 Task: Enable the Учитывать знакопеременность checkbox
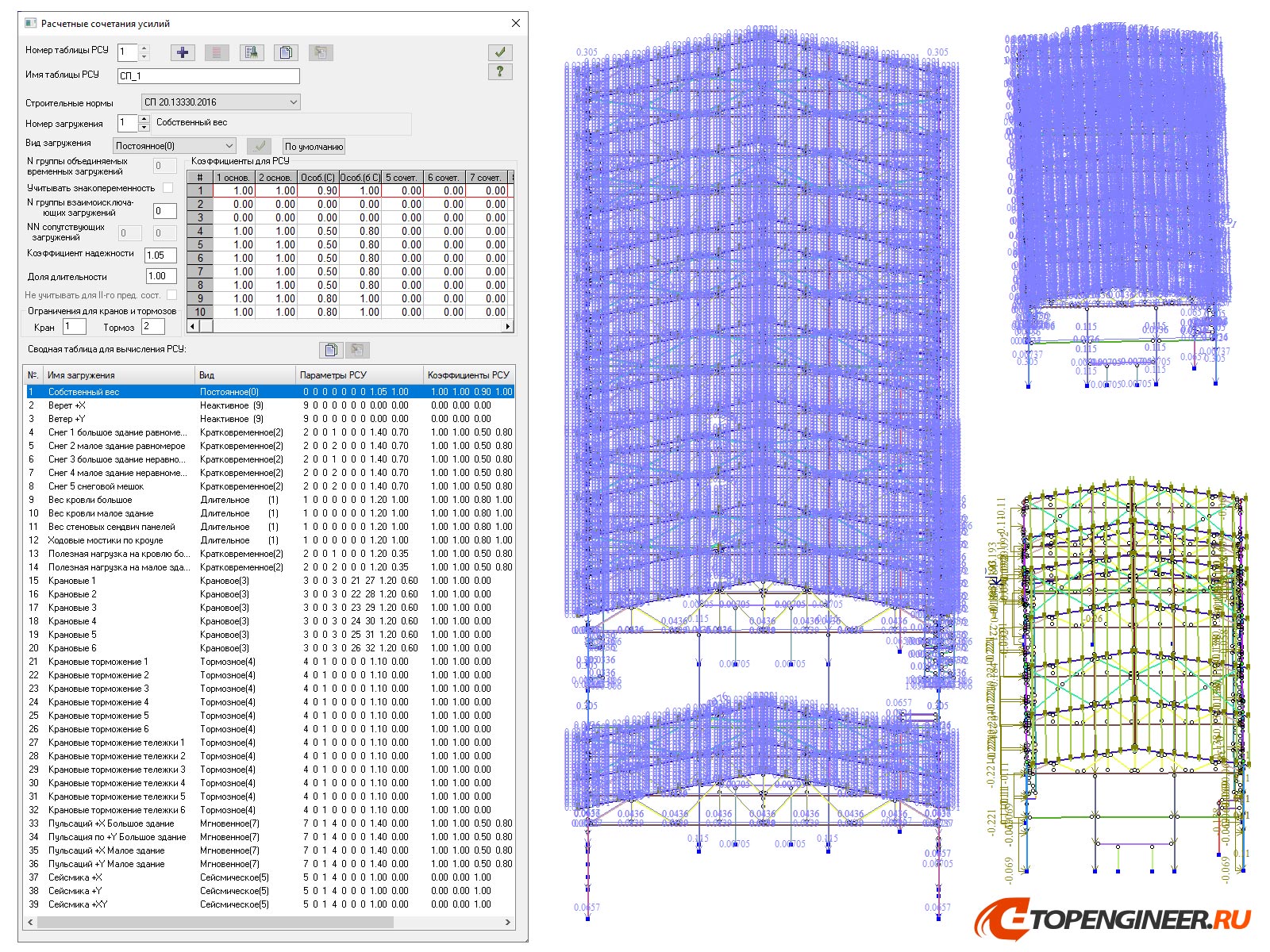pyautogui.click(x=167, y=188)
